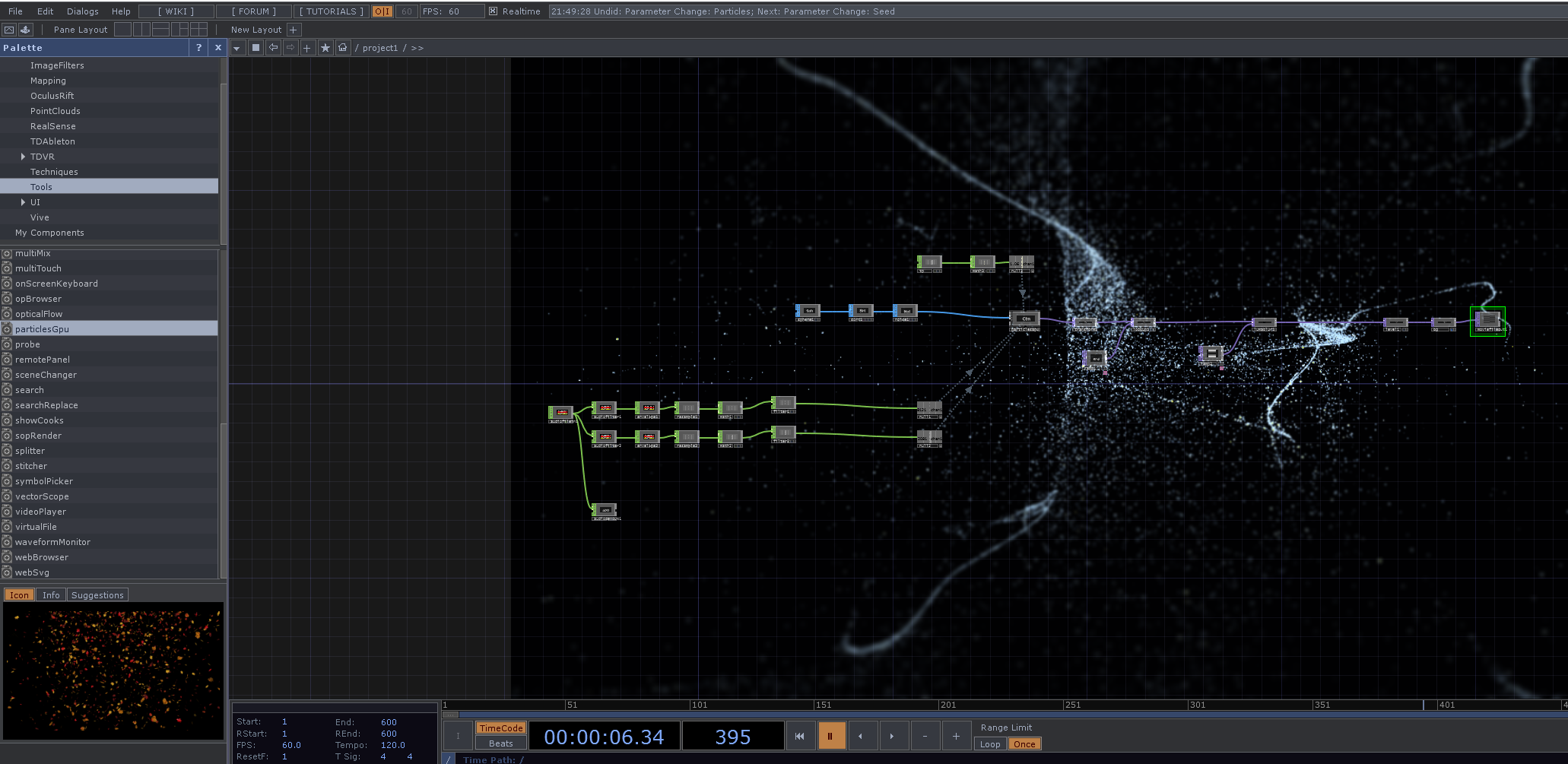Switch the range limit to Loop
This screenshot has height=764, width=1568.
989,744
